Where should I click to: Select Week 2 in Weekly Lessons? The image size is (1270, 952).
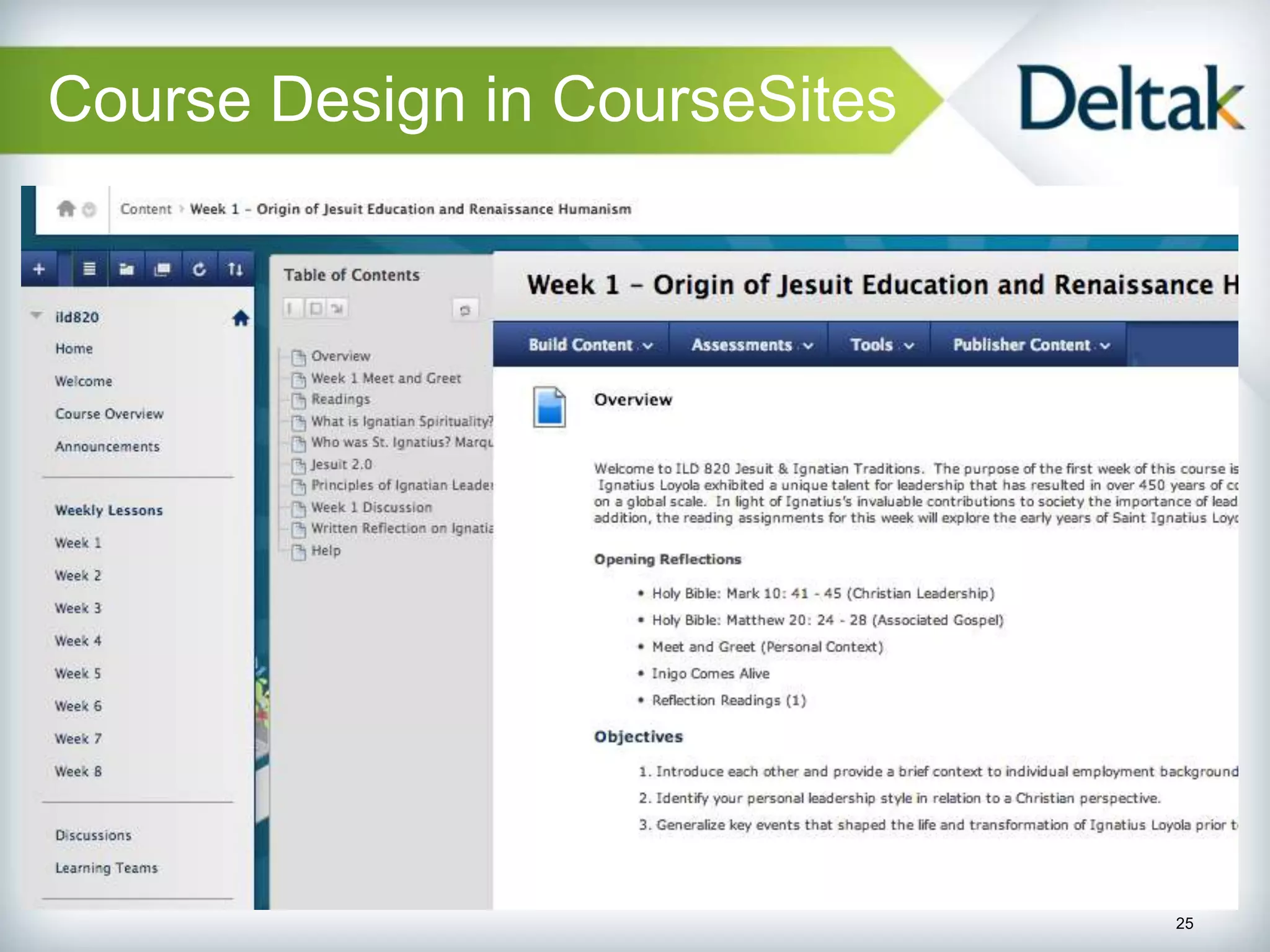(x=78, y=576)
